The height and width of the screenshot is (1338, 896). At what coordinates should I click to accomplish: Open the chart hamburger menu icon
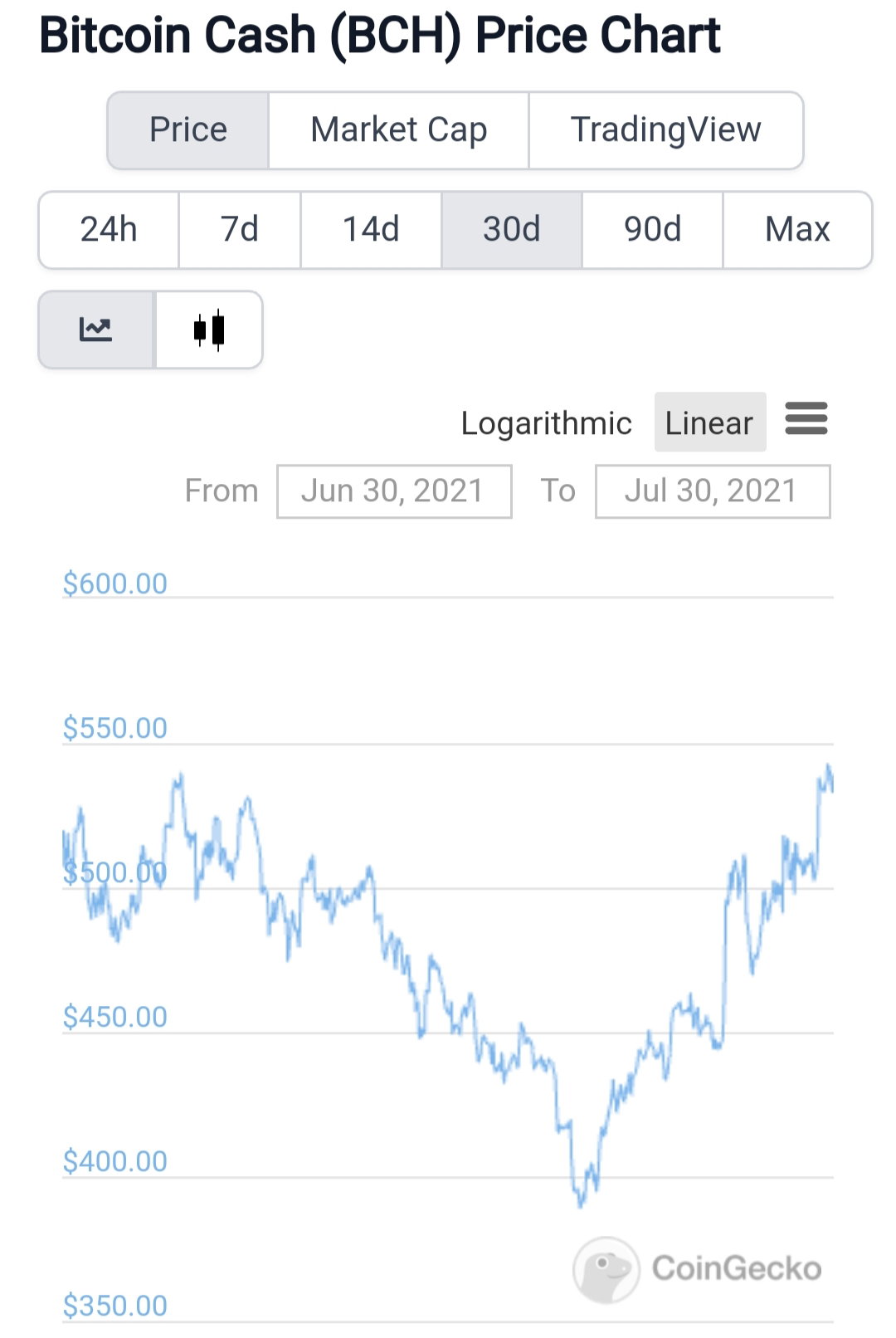point(806,418)
